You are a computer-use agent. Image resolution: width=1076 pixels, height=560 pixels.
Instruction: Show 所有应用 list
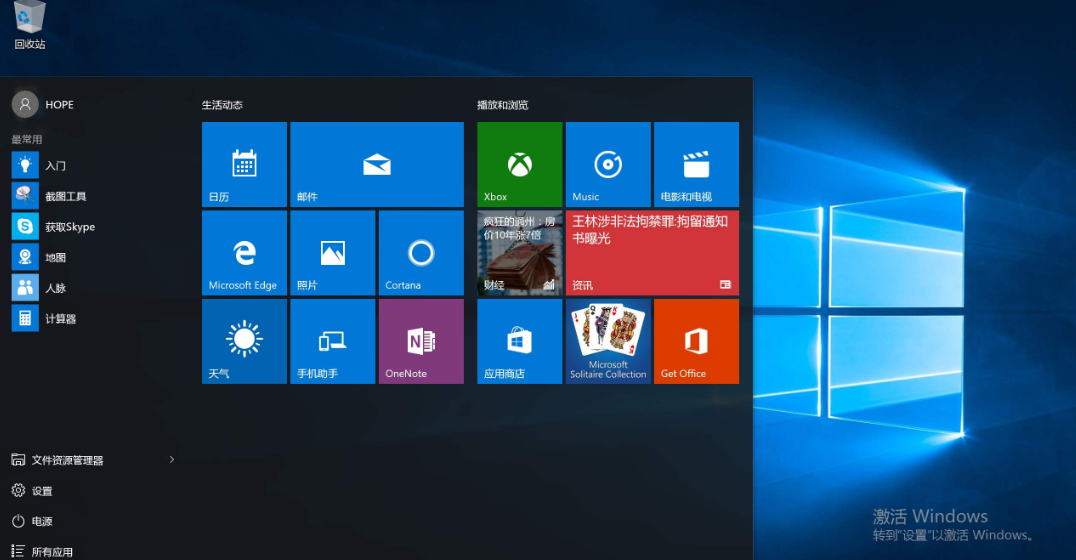[52, 551]
